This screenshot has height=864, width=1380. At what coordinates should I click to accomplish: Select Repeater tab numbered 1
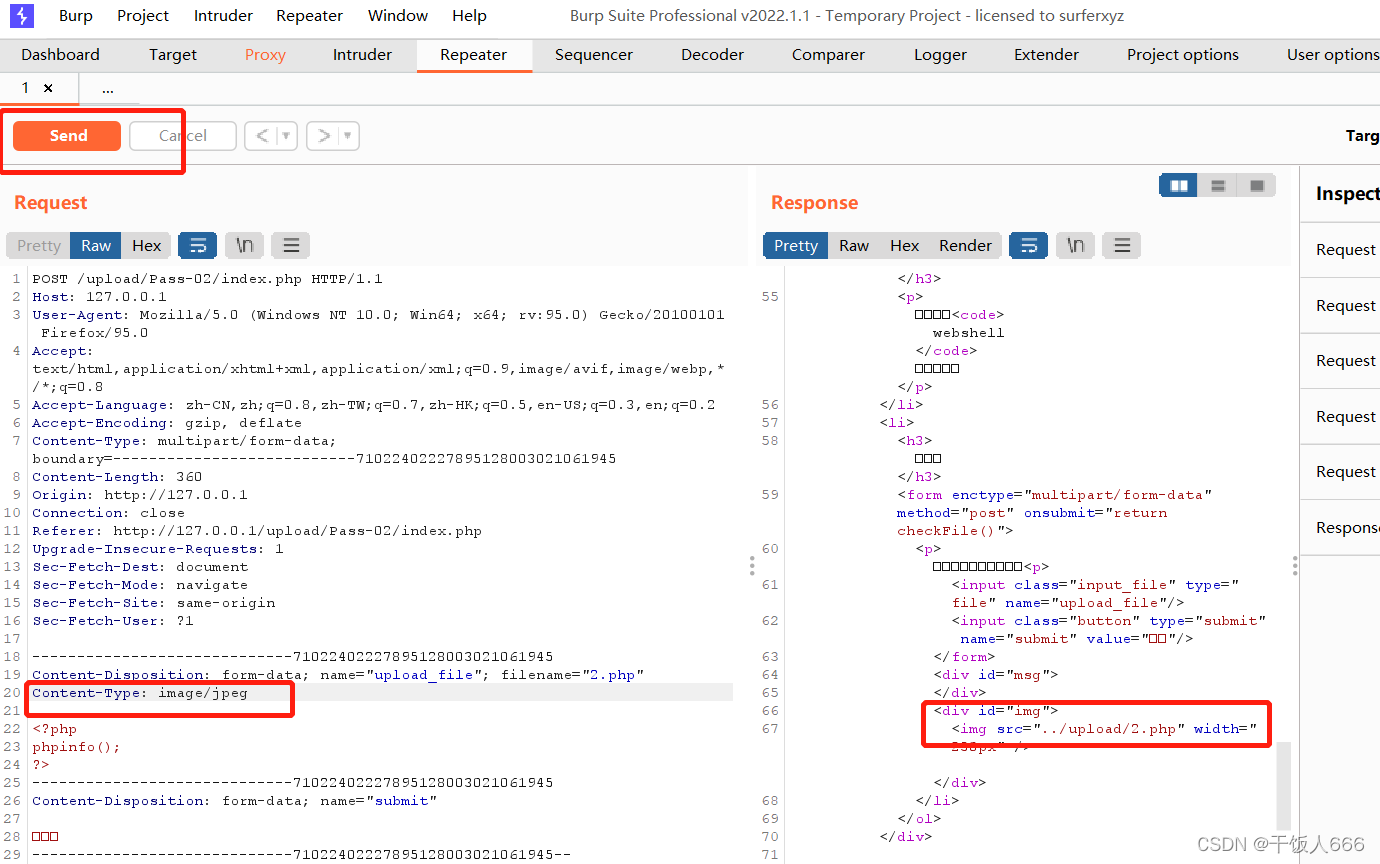[x=25, y=88]
